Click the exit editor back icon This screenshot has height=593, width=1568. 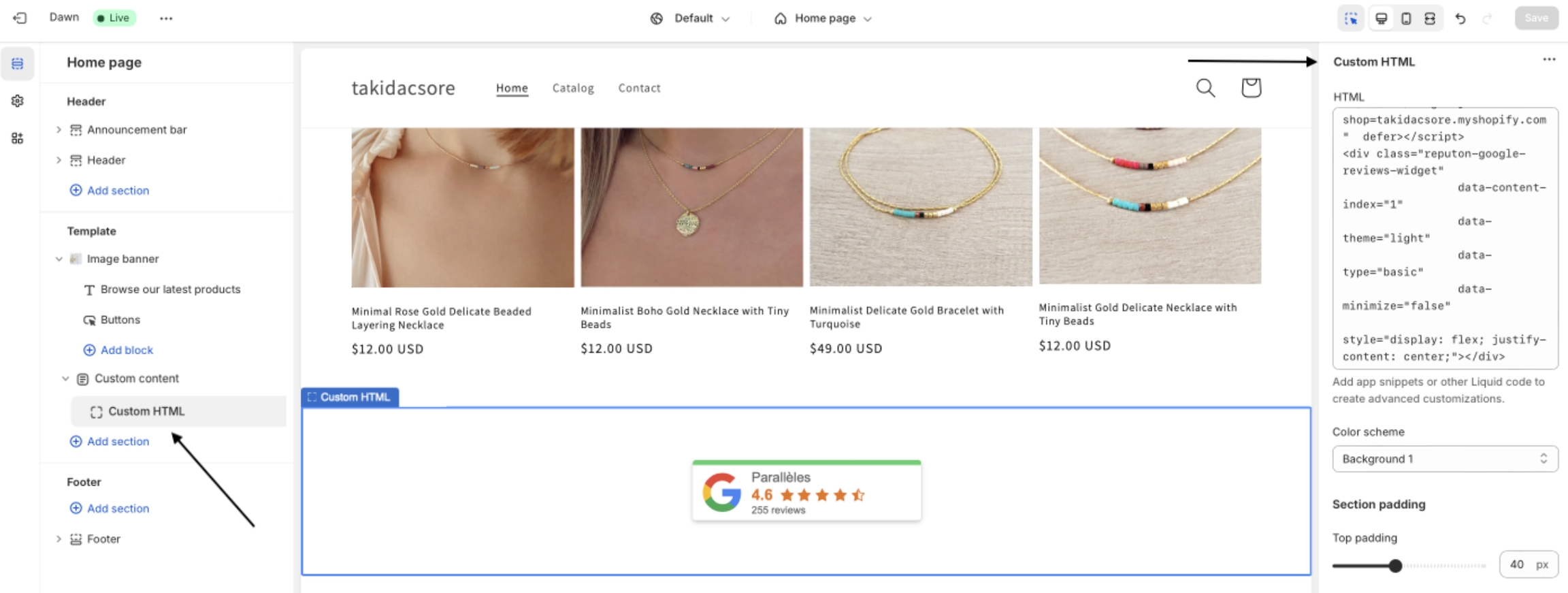[x=20, y=18]
